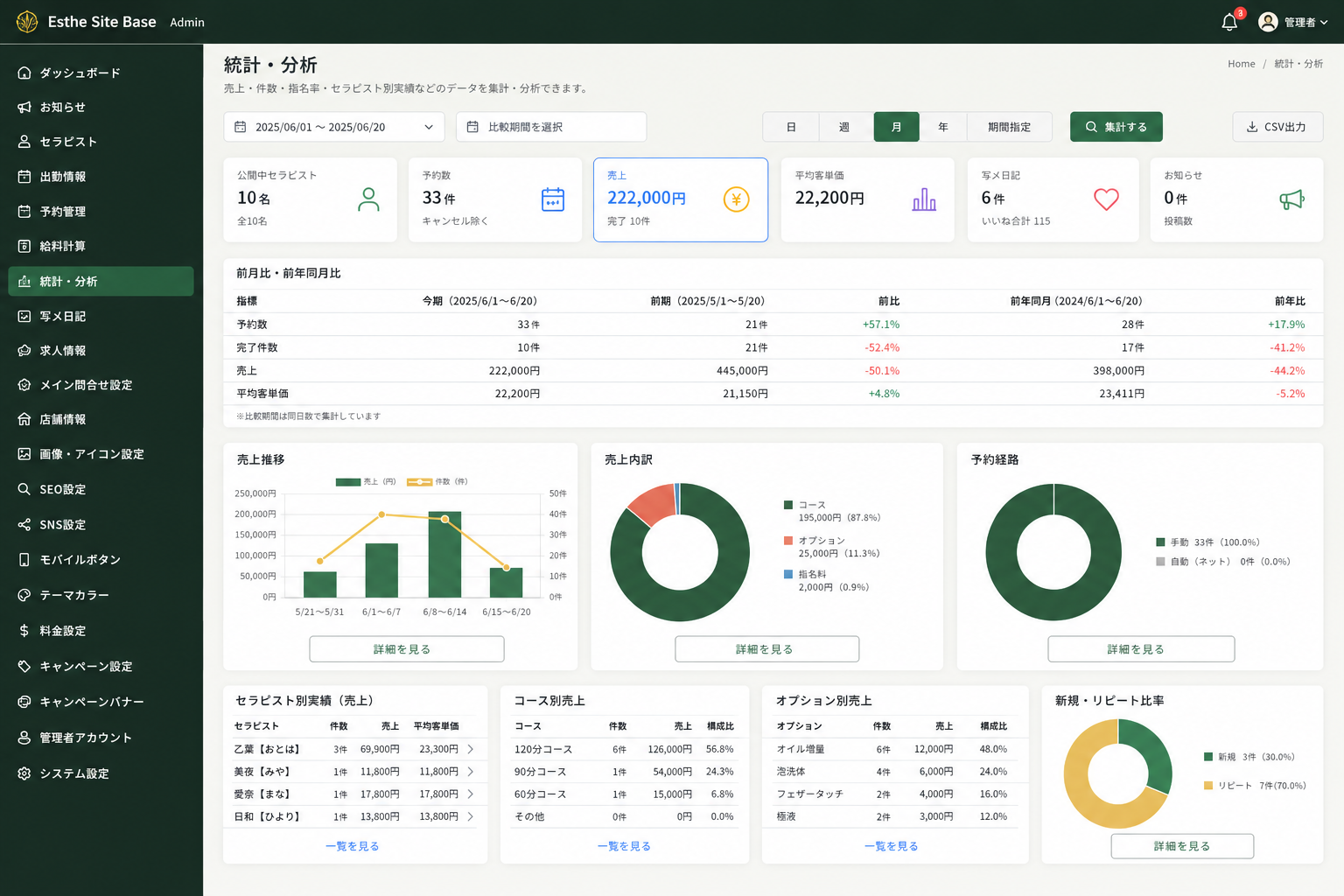The width and height of the screenshot is (1344, 896).
Task: Click the テーマカラー palette icon in sidebar
Action: point(24,595)
